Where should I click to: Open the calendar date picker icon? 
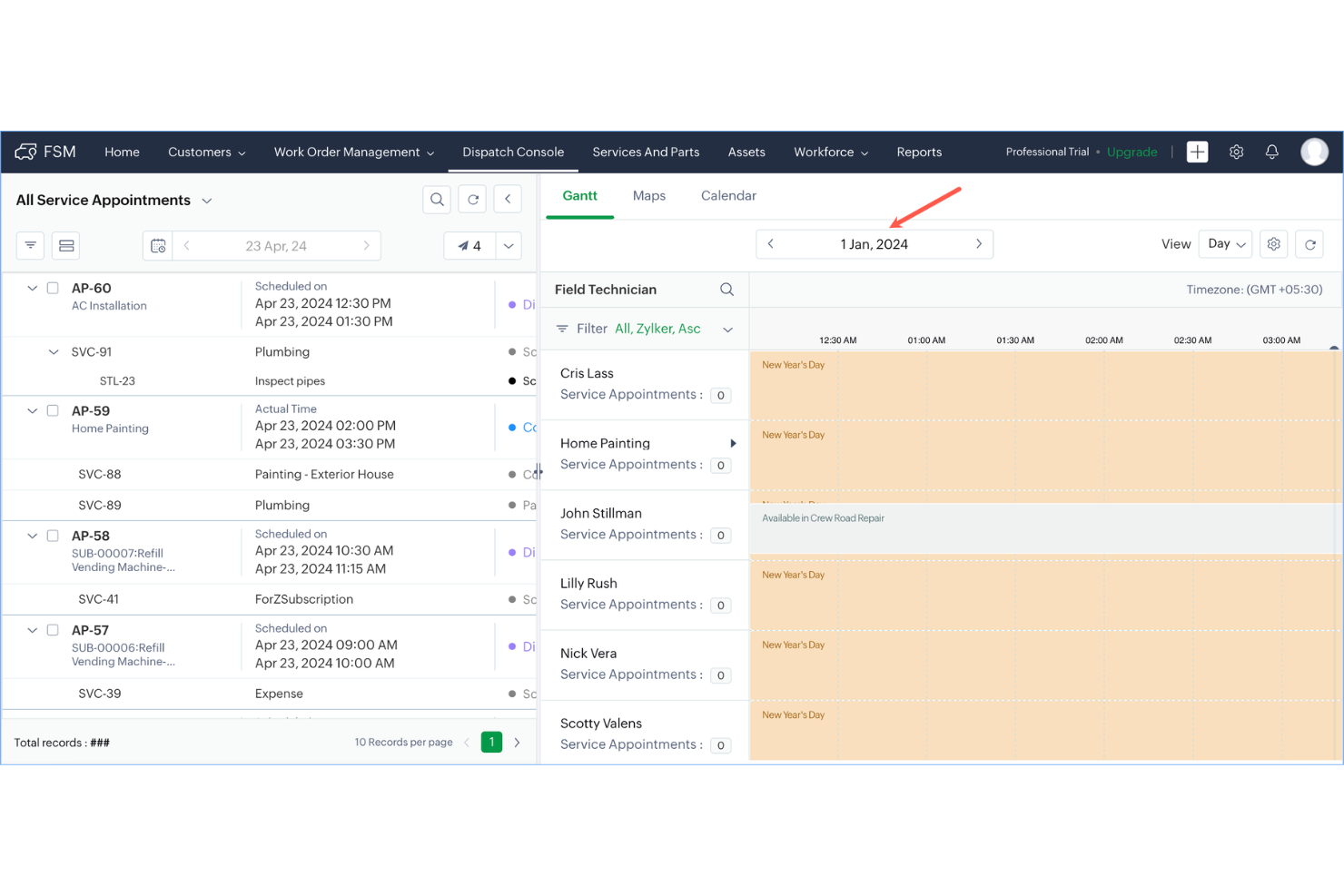click(157, 245)
